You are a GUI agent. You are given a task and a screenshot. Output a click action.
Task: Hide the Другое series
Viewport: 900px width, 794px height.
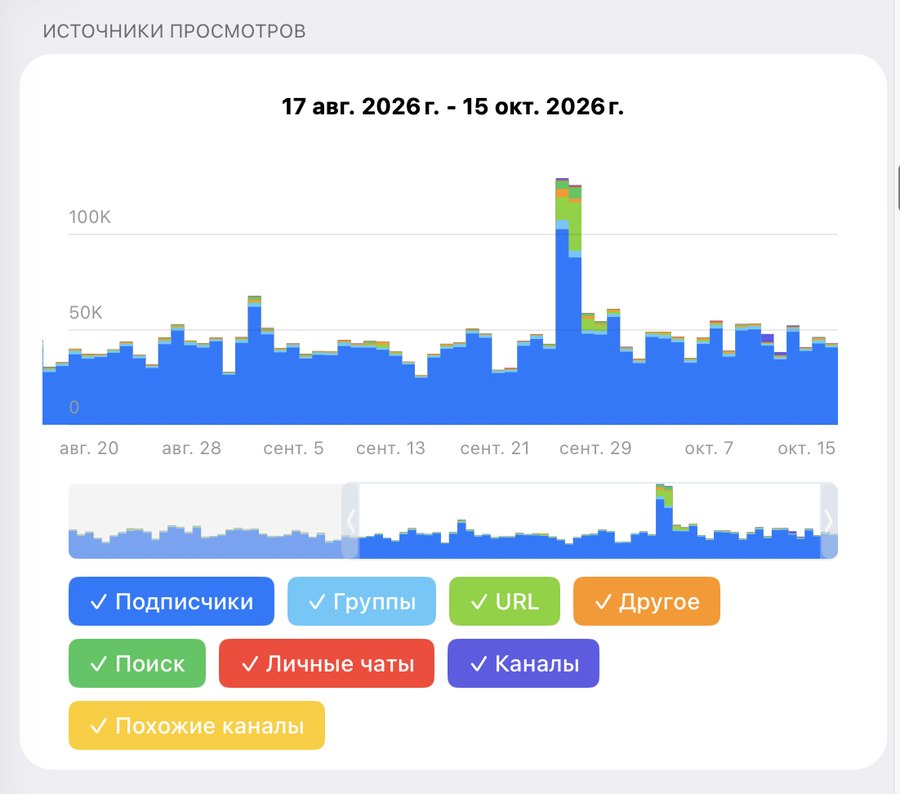pyautogui.click(x=646, y=601)
